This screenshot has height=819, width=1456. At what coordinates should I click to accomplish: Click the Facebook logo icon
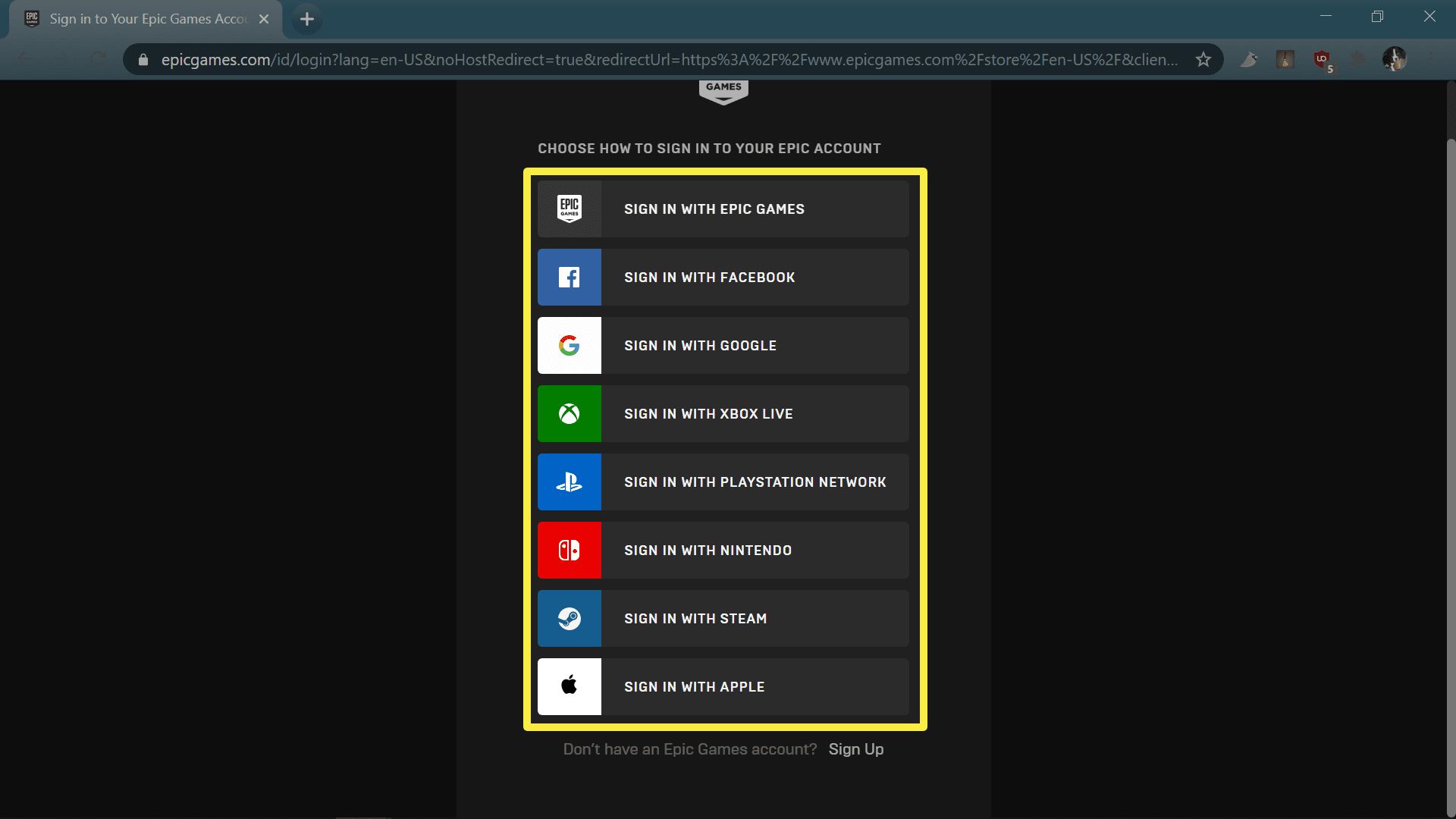[x=569, y=277]
